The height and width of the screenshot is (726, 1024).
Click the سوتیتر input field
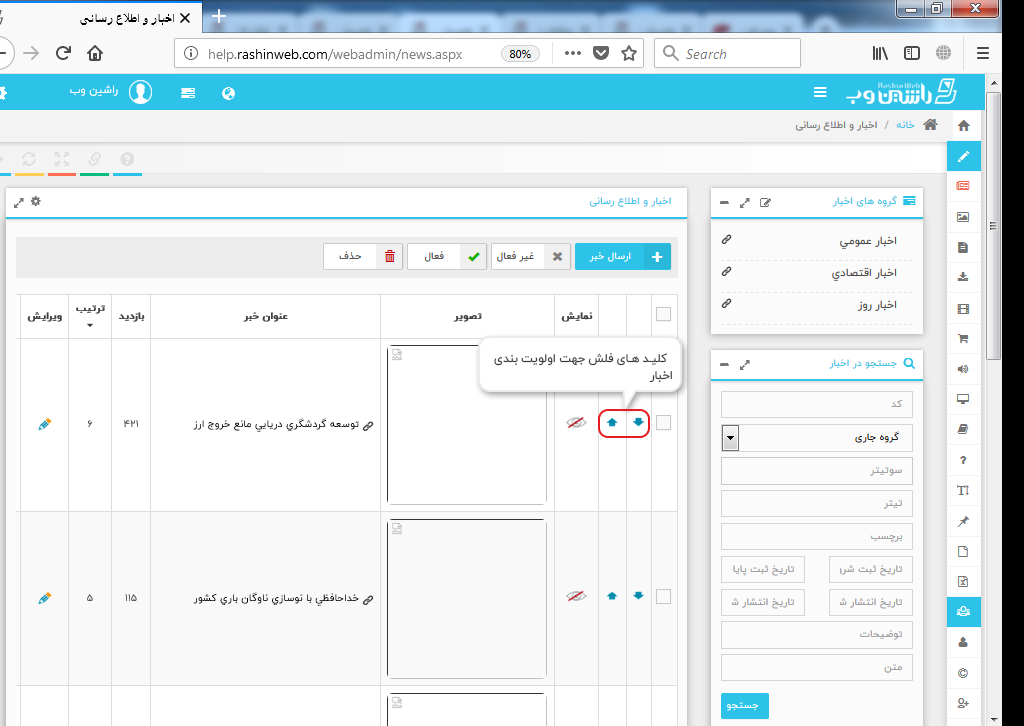(818, 471)
